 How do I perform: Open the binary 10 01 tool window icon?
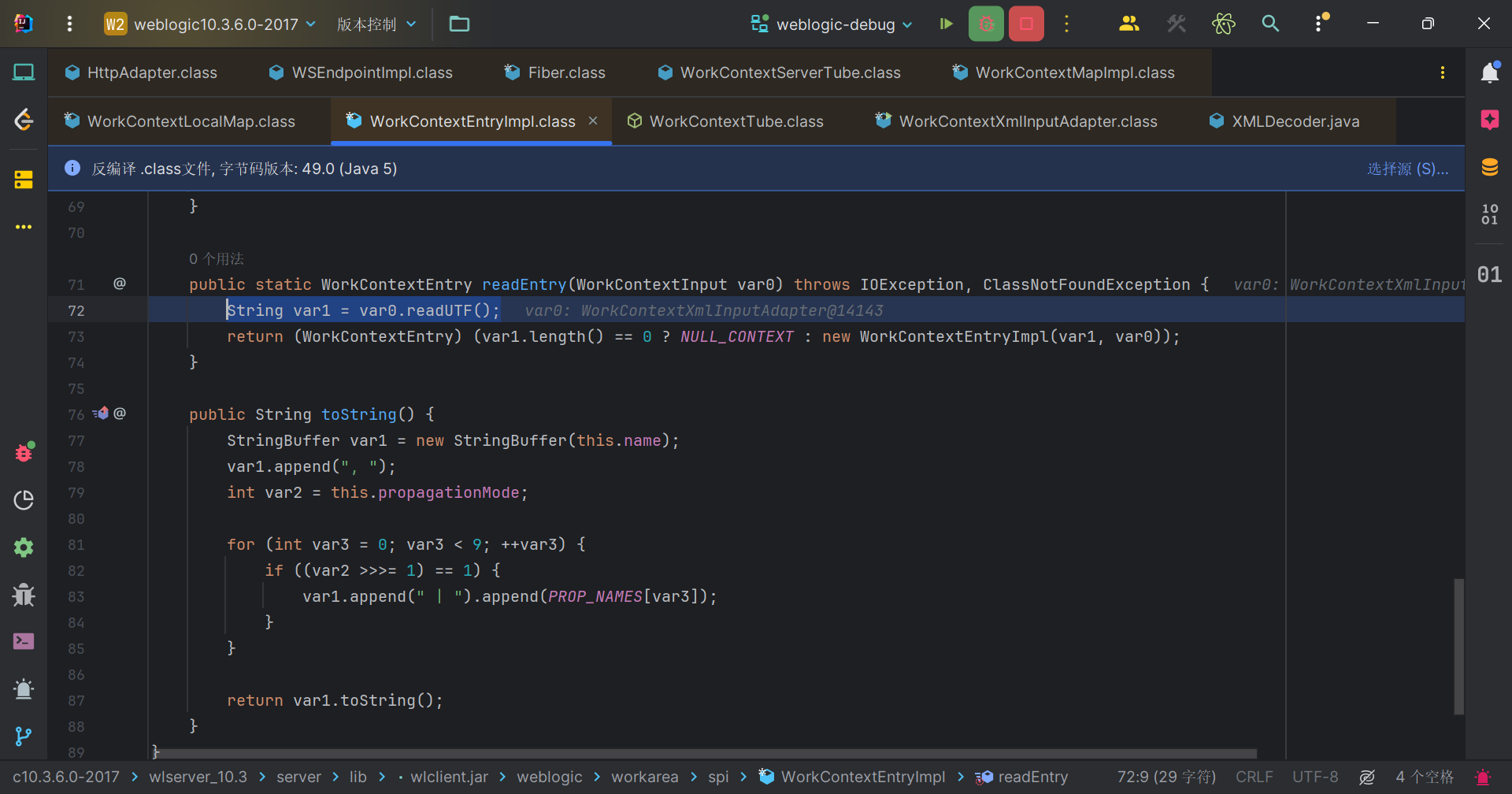pos(1489,214)
